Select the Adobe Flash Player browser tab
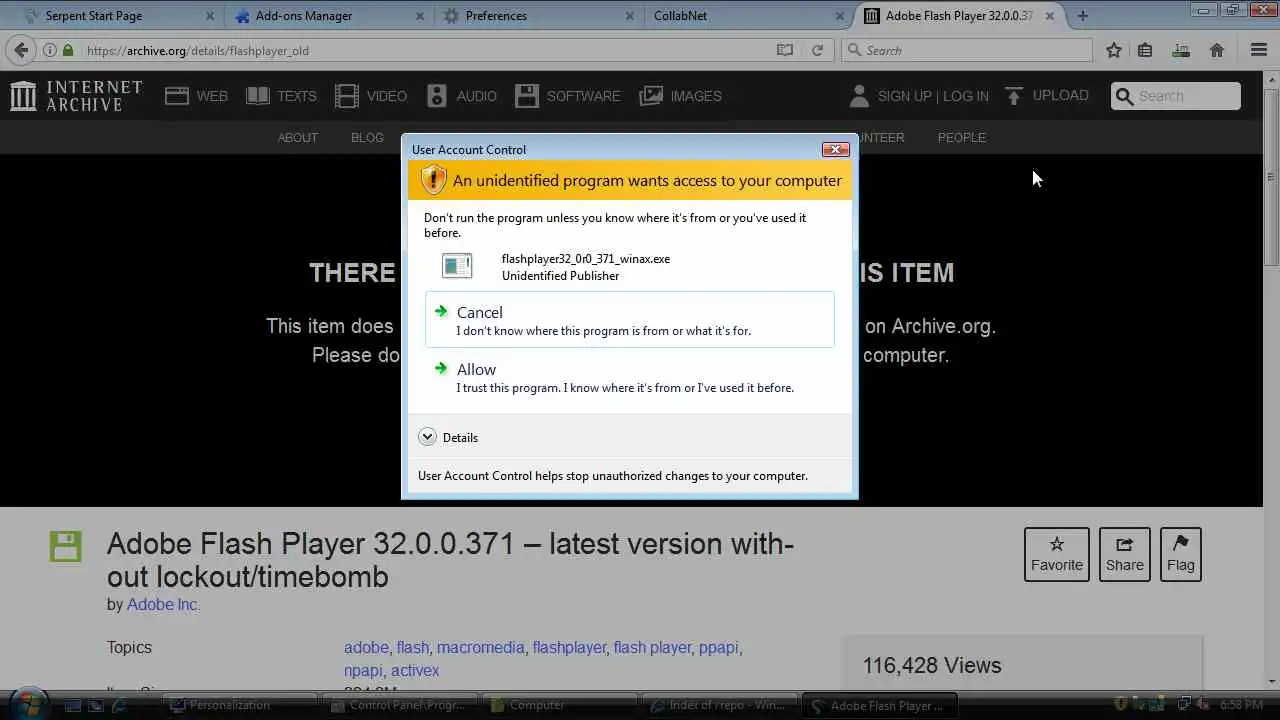 pos(958,16)
